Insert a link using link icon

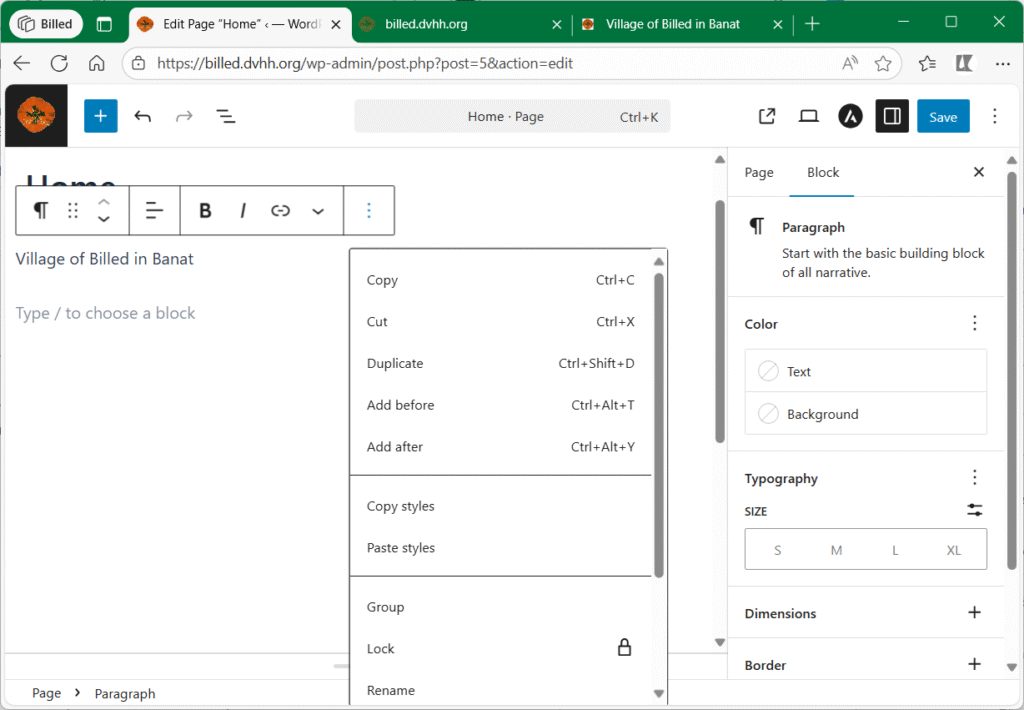[280, 210]
